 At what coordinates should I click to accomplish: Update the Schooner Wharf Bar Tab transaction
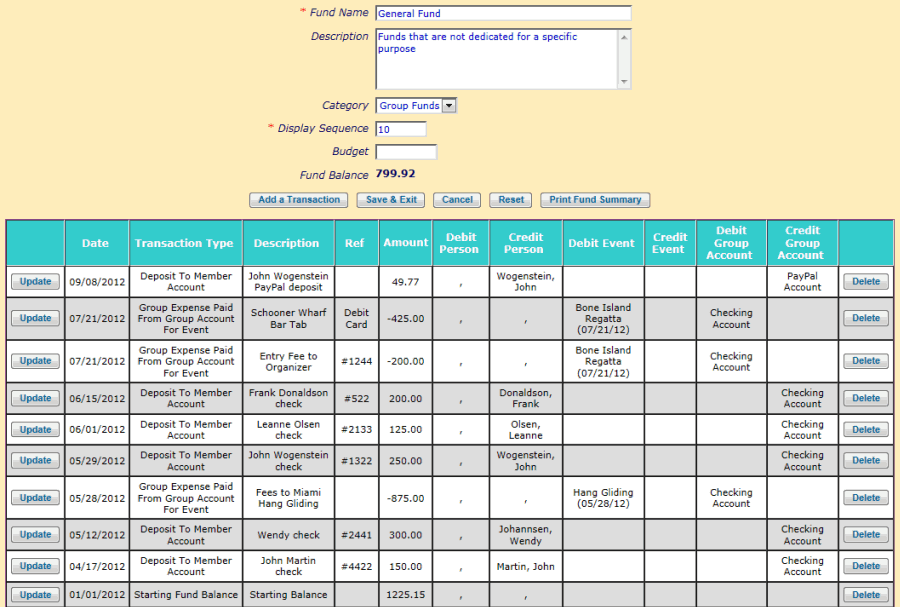pyautogui.click(x=36, y=318)
